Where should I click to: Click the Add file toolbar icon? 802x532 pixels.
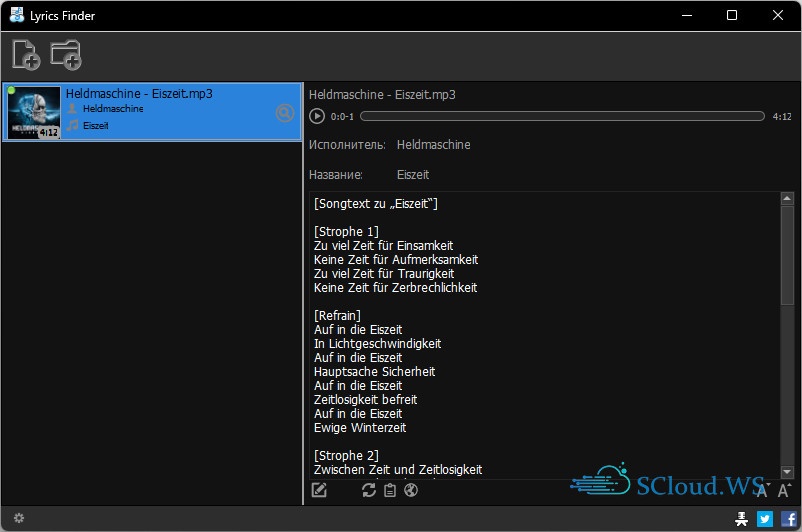coord(26,55)
